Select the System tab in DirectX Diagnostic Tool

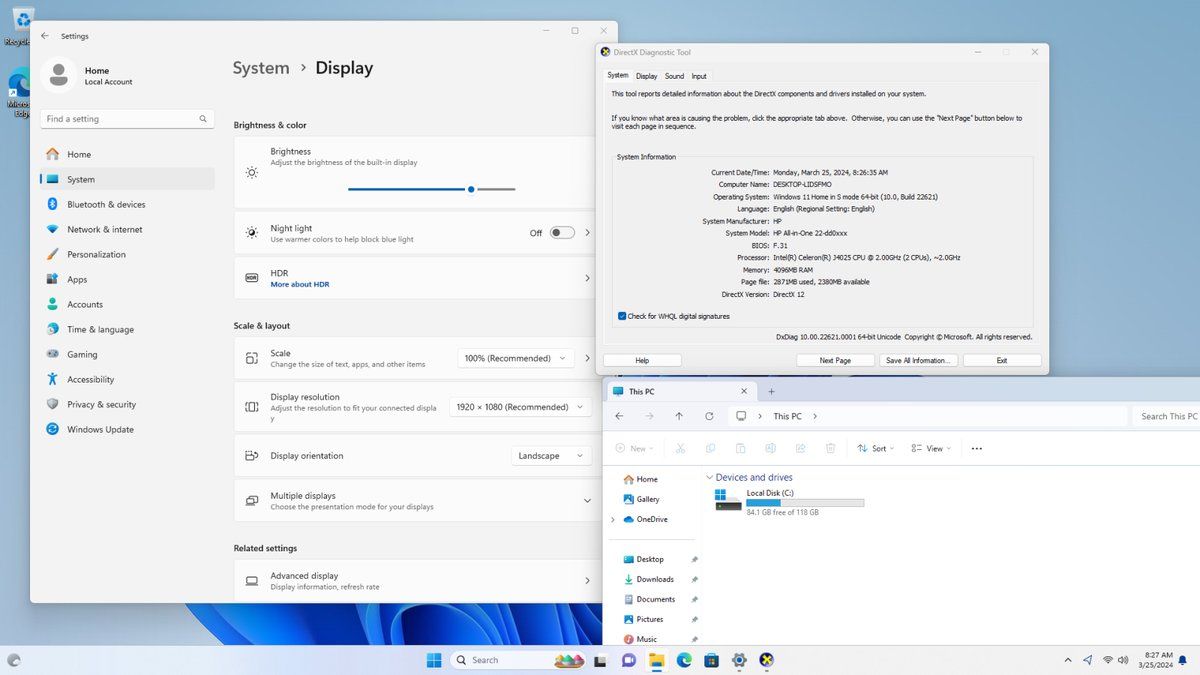coord(618,75)
